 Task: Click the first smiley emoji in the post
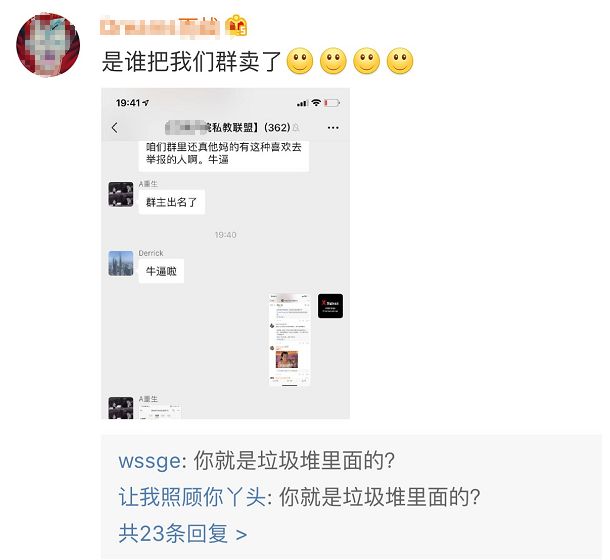(300, 61)
